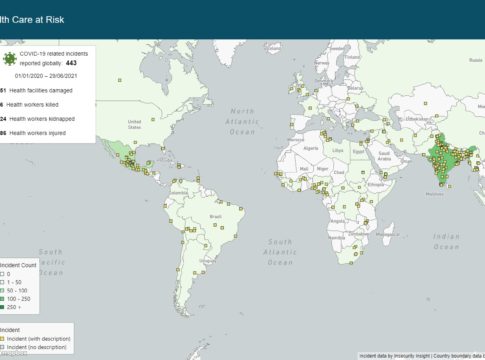485x360 pixels.
Task: Click the 50 - 100 legend swatch
Action: click(x=2, y=291)
